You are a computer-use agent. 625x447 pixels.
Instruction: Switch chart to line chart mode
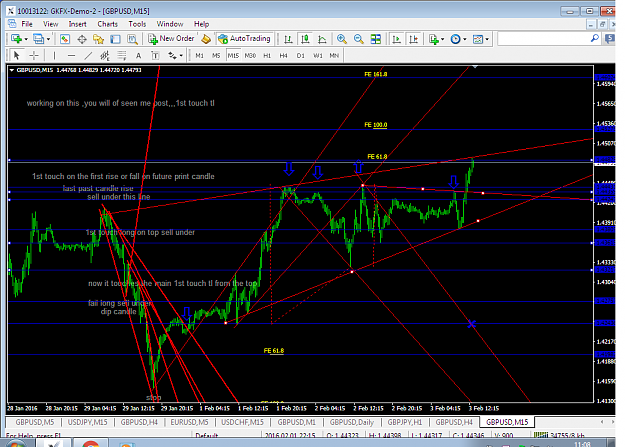(x=322, y=39)
